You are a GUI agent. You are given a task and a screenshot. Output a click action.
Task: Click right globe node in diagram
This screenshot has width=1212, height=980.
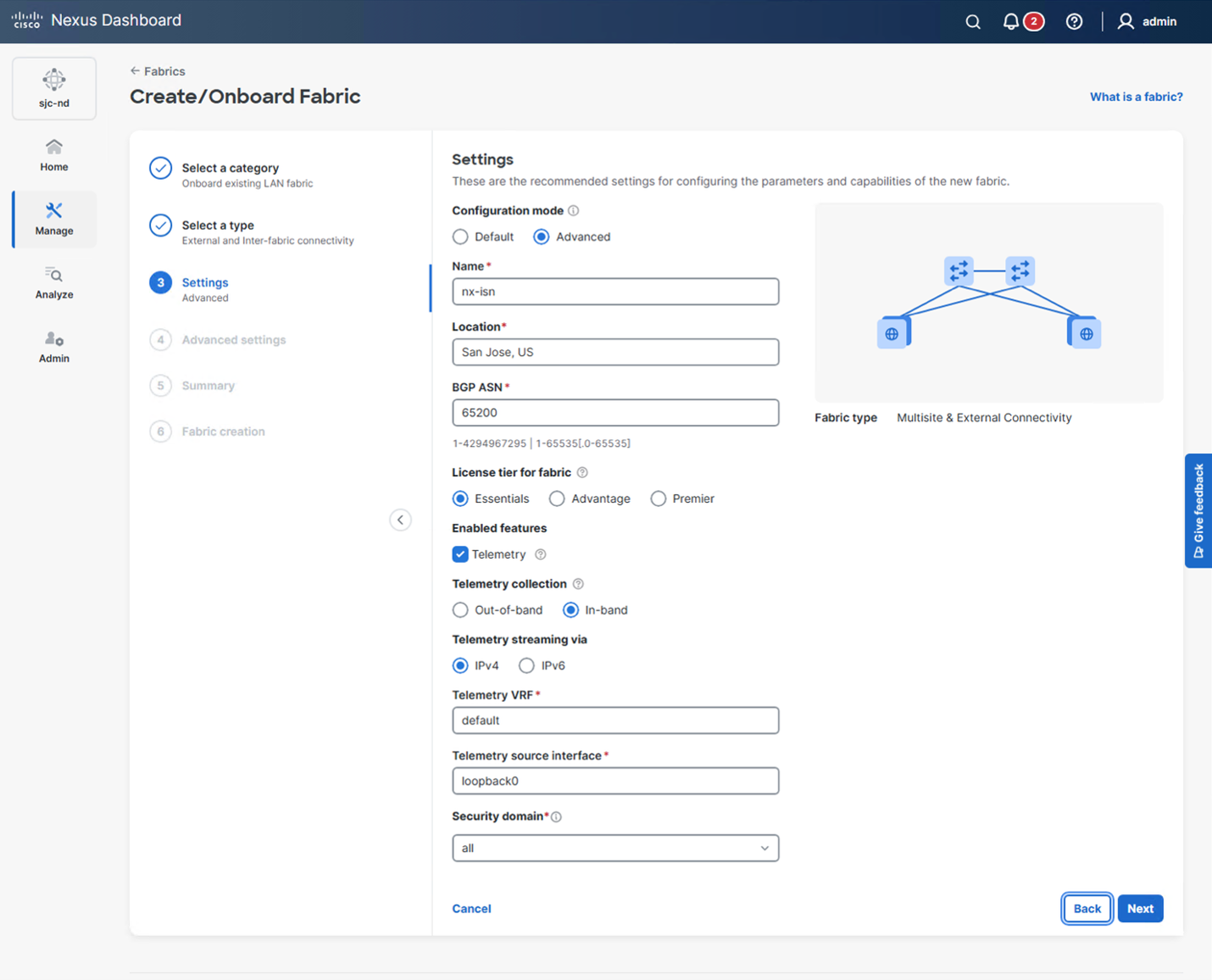pyautogui.click(x=1085, y=332)
